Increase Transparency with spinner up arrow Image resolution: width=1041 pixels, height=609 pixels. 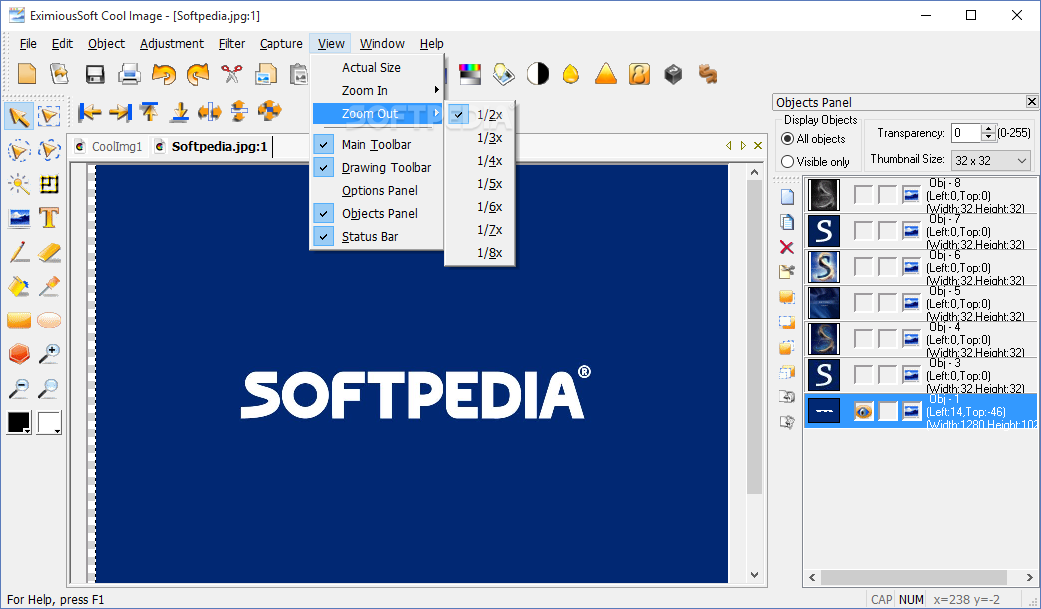click(x=989, y=128)
